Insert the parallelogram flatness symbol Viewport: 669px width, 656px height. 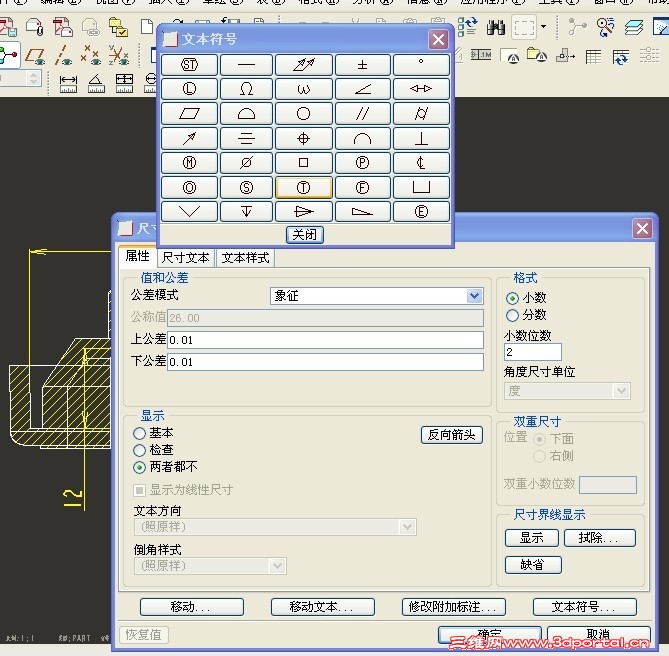189,114
